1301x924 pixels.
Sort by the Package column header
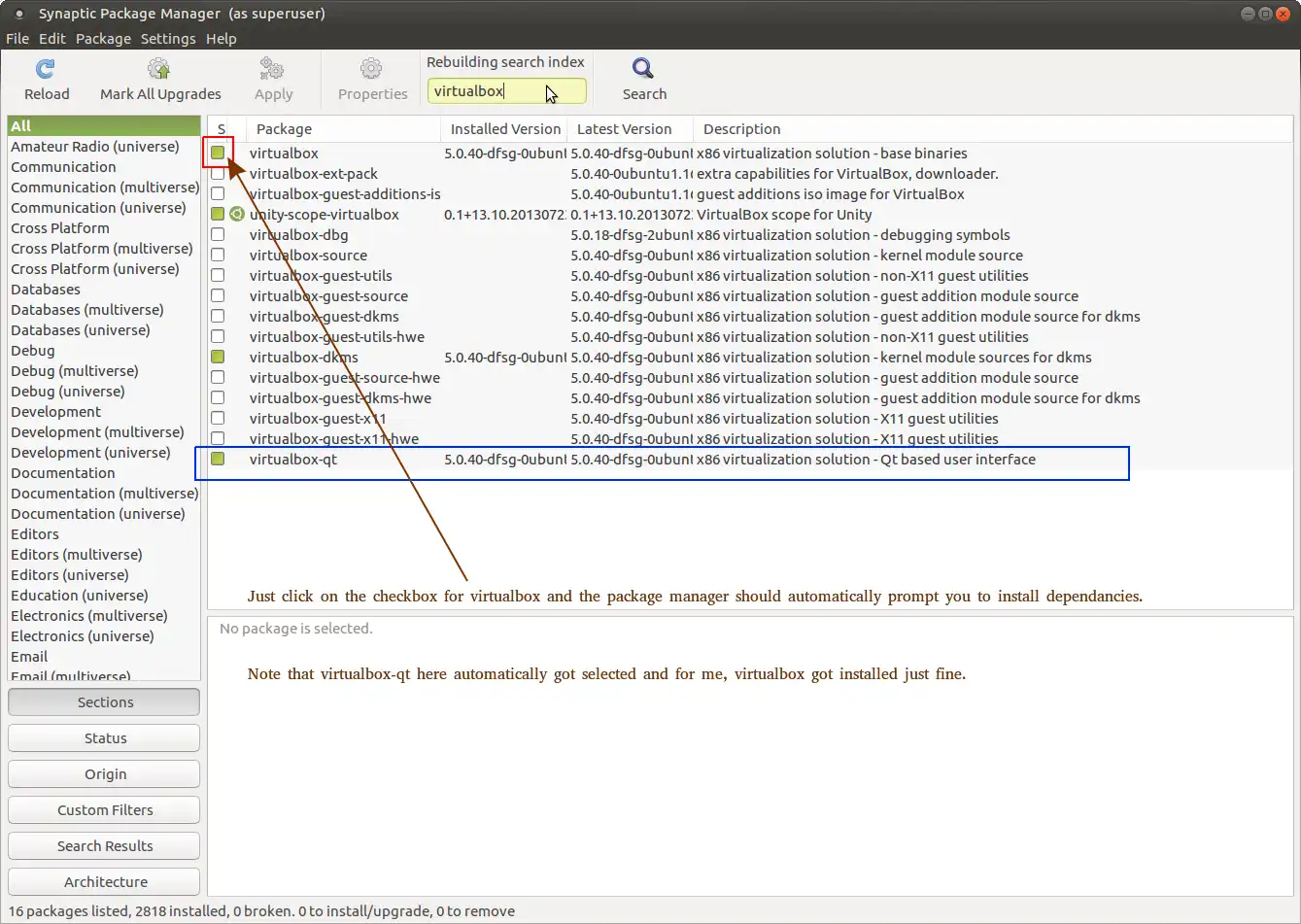click(343, 129)
